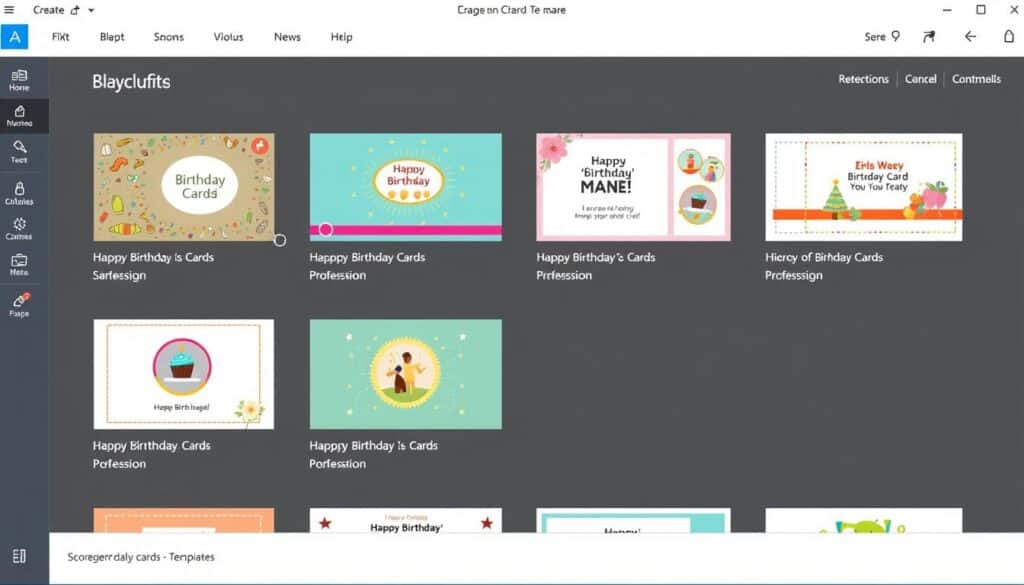This screenshot has width=1024, height=585.
Task: Click the back arrow in the top bar
Action: pyautogui.click(x=970, y=36)
